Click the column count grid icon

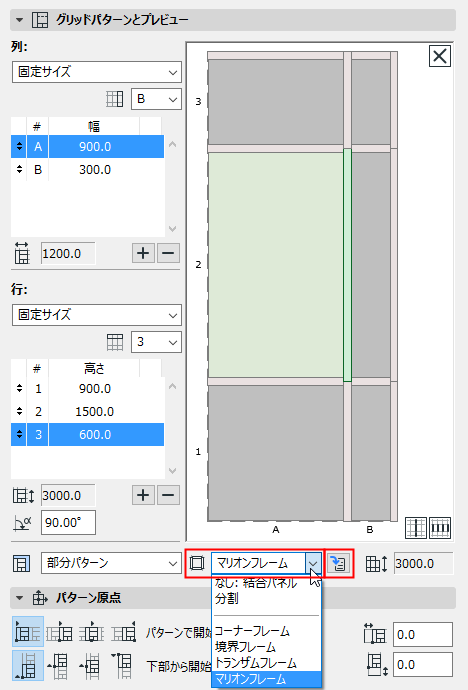coord(114,99)
